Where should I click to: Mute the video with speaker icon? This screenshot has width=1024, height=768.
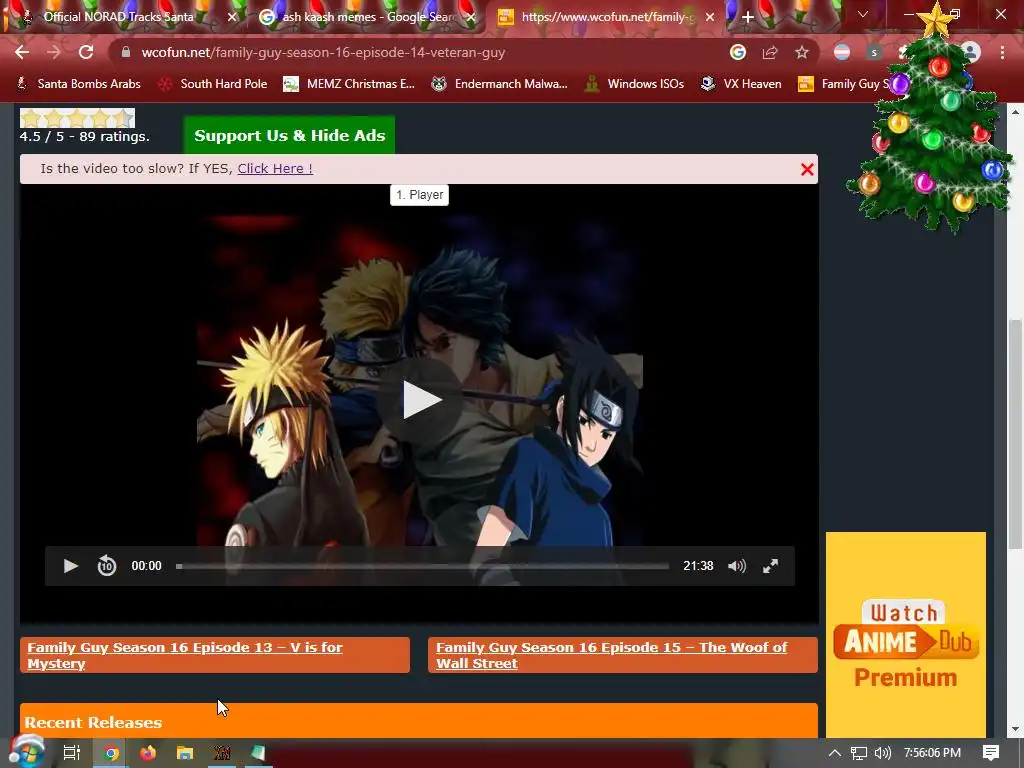[x=737, y=566]
